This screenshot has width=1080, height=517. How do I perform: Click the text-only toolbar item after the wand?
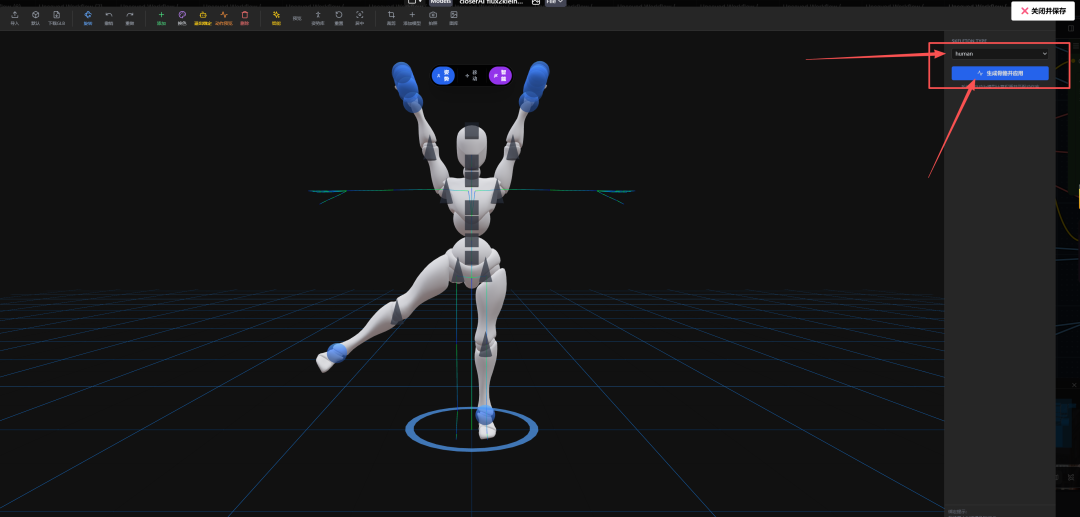pyautogui.click(x=297, y=19)
